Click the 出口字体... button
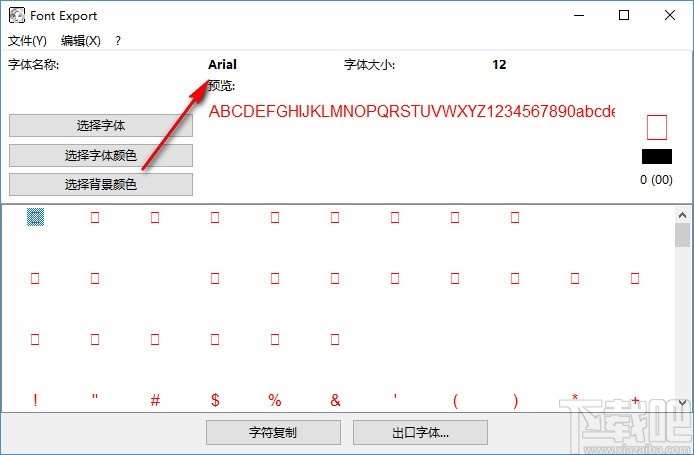Viewport: 694px width, 455px height. coord(420,432)
